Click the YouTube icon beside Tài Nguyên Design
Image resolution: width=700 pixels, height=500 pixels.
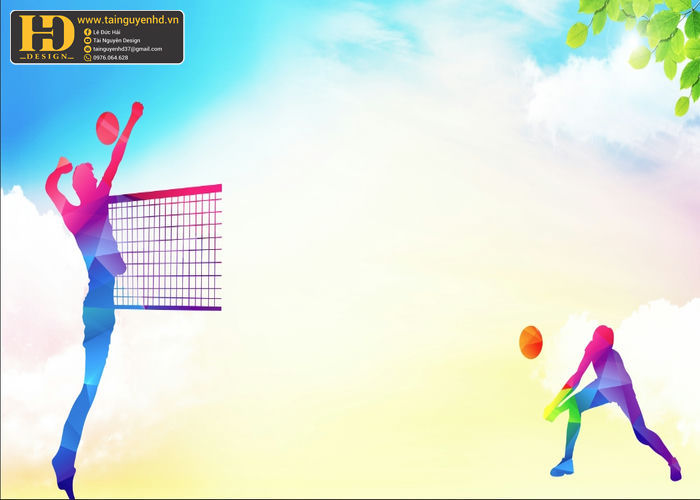tap(88, 41)
